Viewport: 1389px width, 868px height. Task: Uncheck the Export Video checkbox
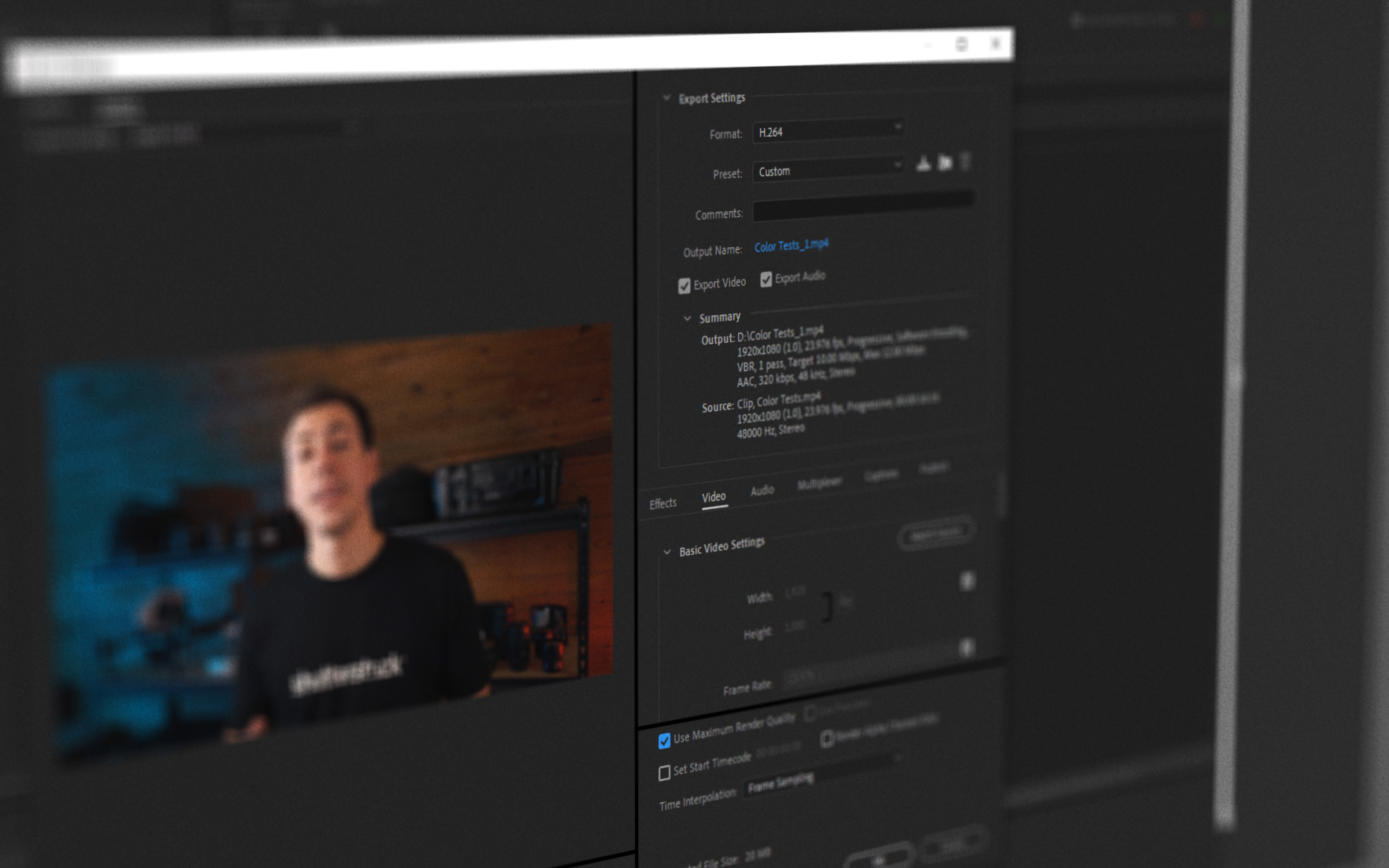coord(684,286)
